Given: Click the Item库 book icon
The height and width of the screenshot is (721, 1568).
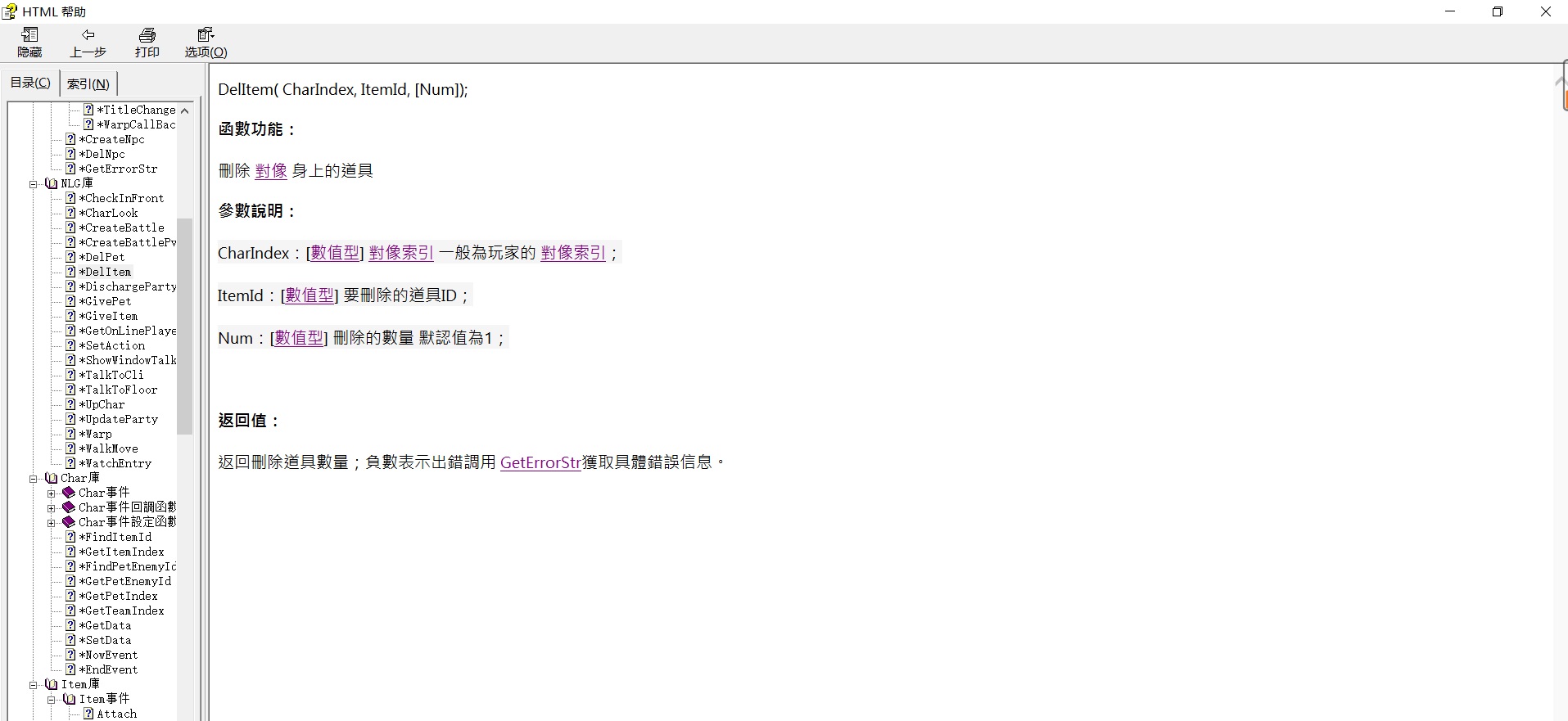Looking at the screenshot, I should click(52, 684).
